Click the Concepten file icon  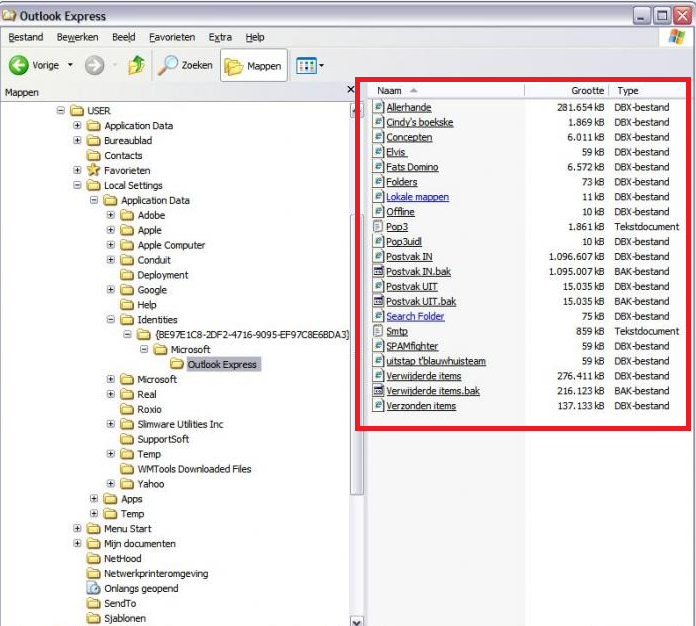tap(378, 137)
